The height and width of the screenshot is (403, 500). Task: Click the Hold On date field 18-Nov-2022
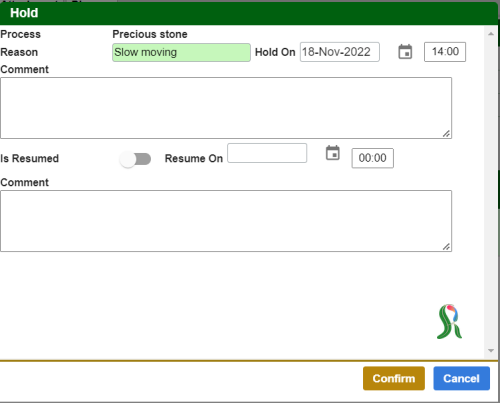(340, 52)
